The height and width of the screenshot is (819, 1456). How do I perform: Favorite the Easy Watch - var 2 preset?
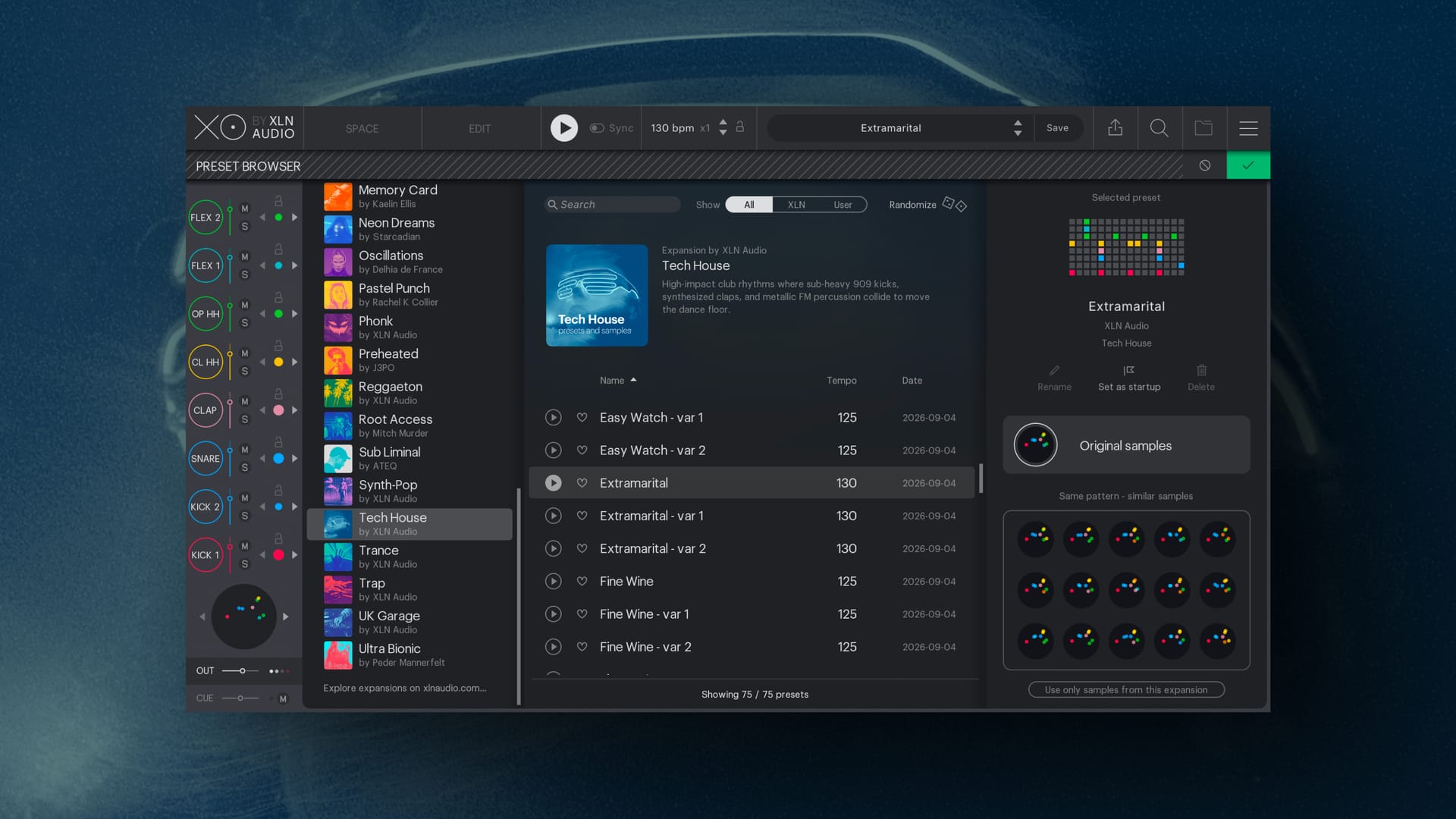(x=582, y=450)
